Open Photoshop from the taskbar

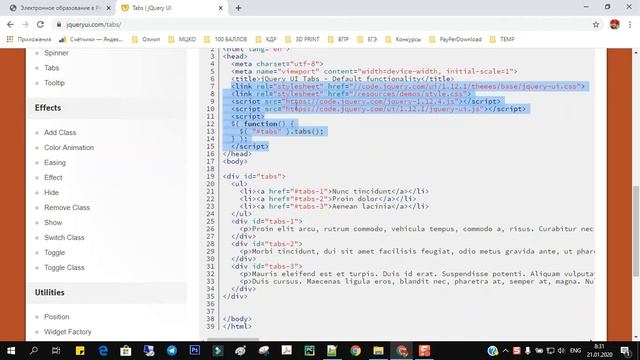pos(195,351)
